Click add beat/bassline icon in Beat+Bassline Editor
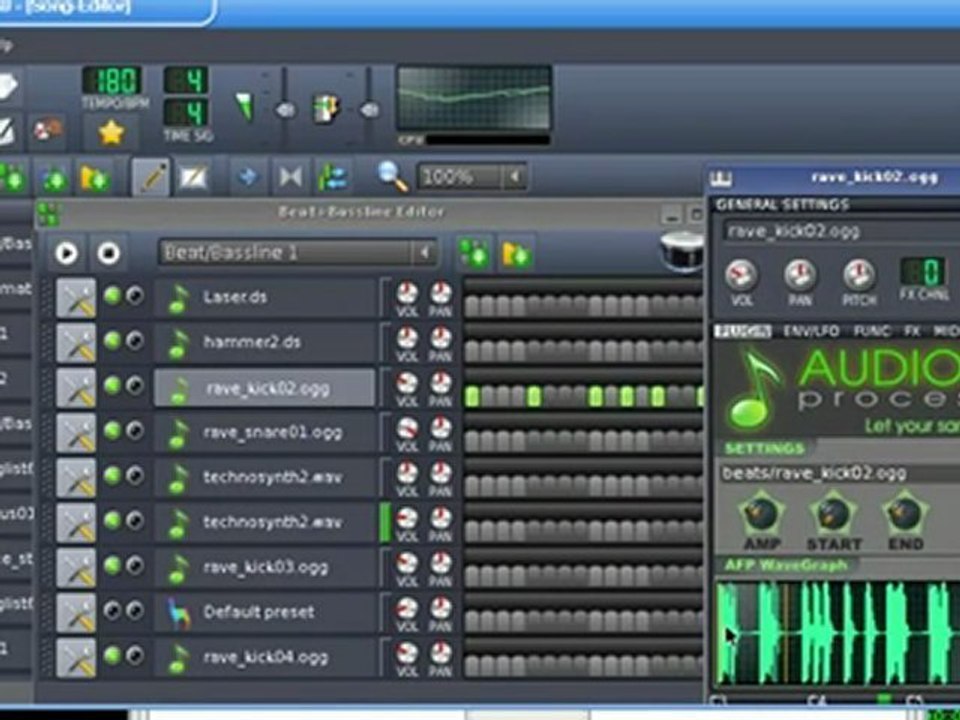 (474, 253)
